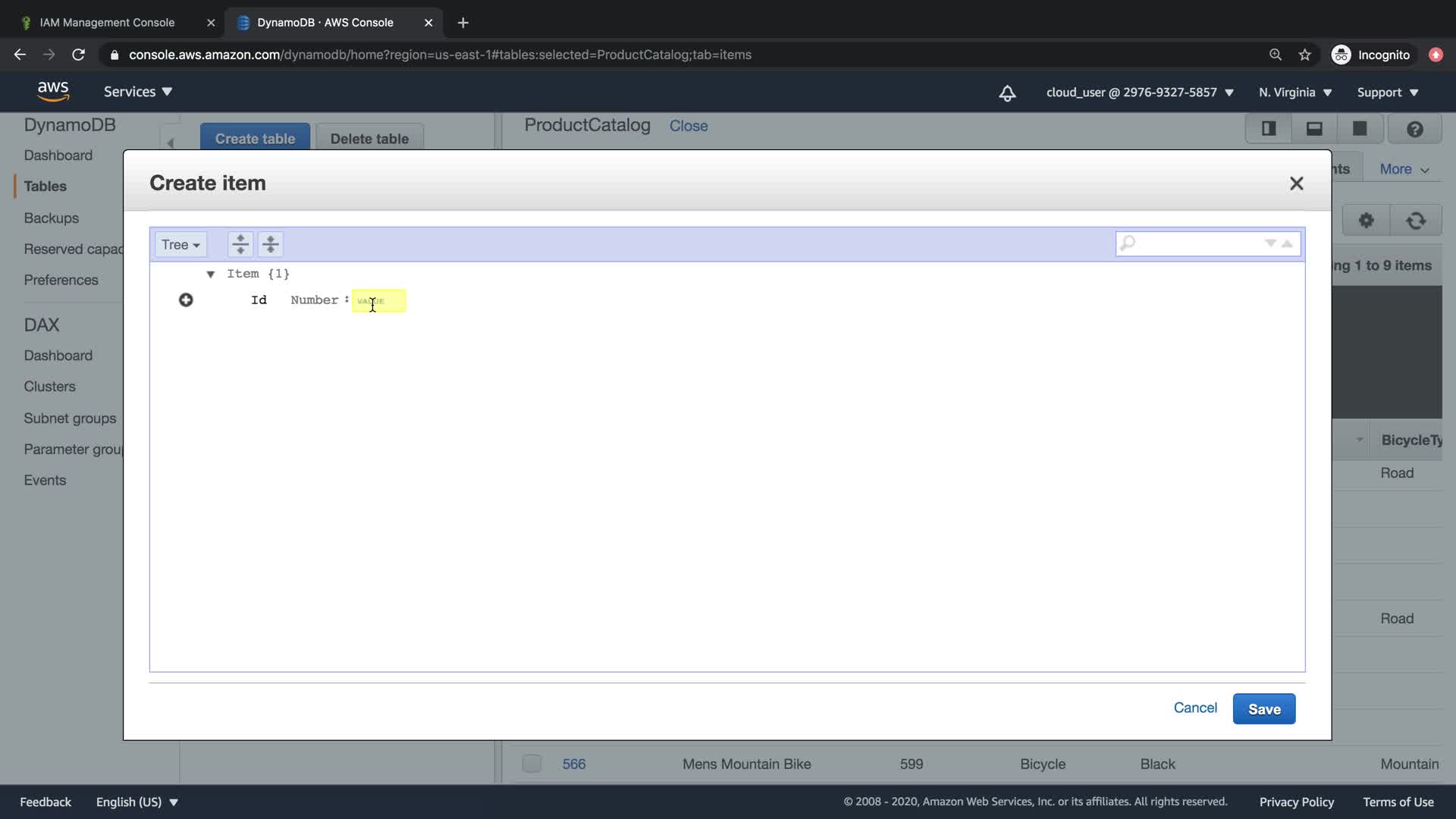Switch to the IAM Management Console tab

(107, 23)
